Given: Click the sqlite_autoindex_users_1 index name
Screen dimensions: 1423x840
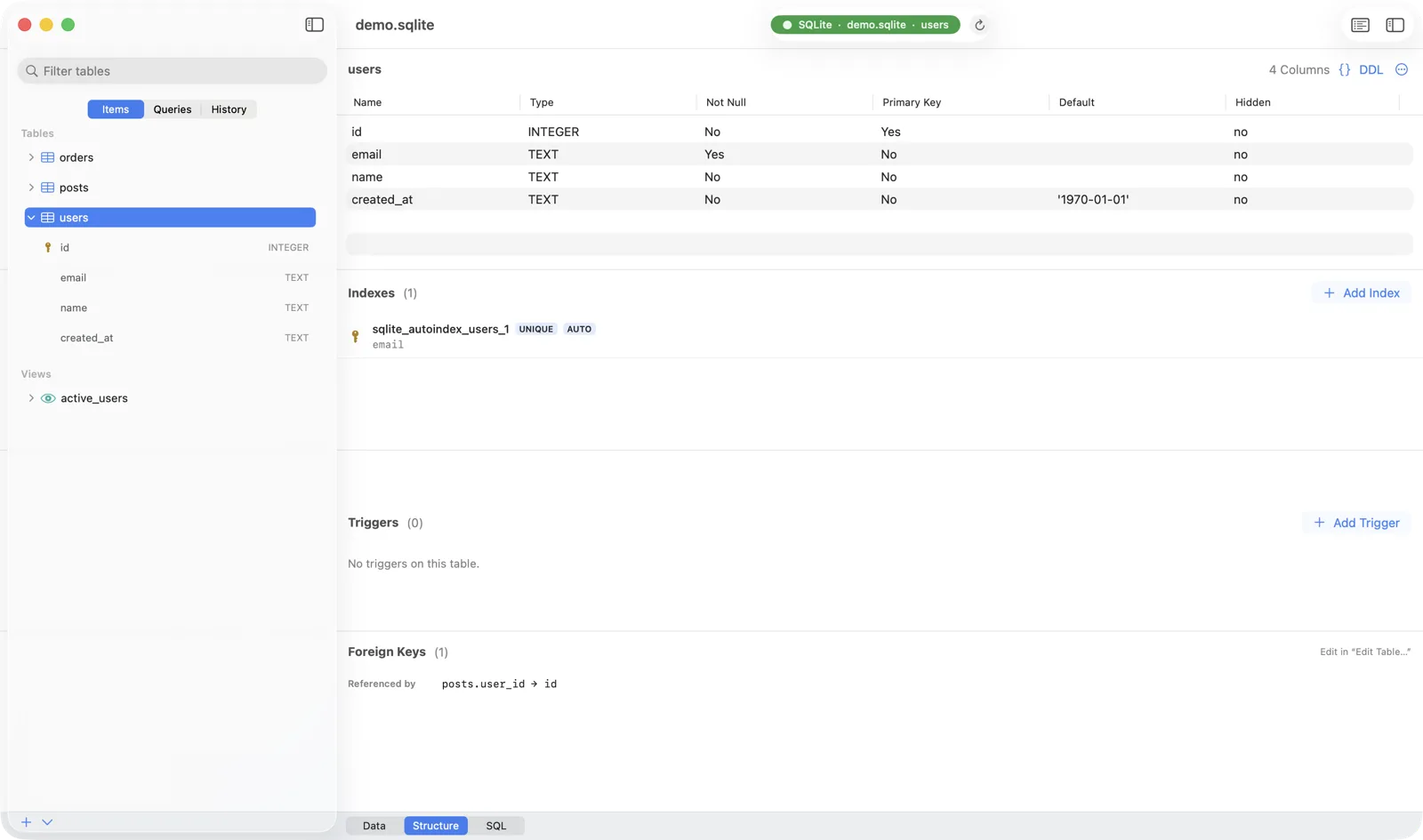Looking at the screenshot, I should tap(440, 329).
